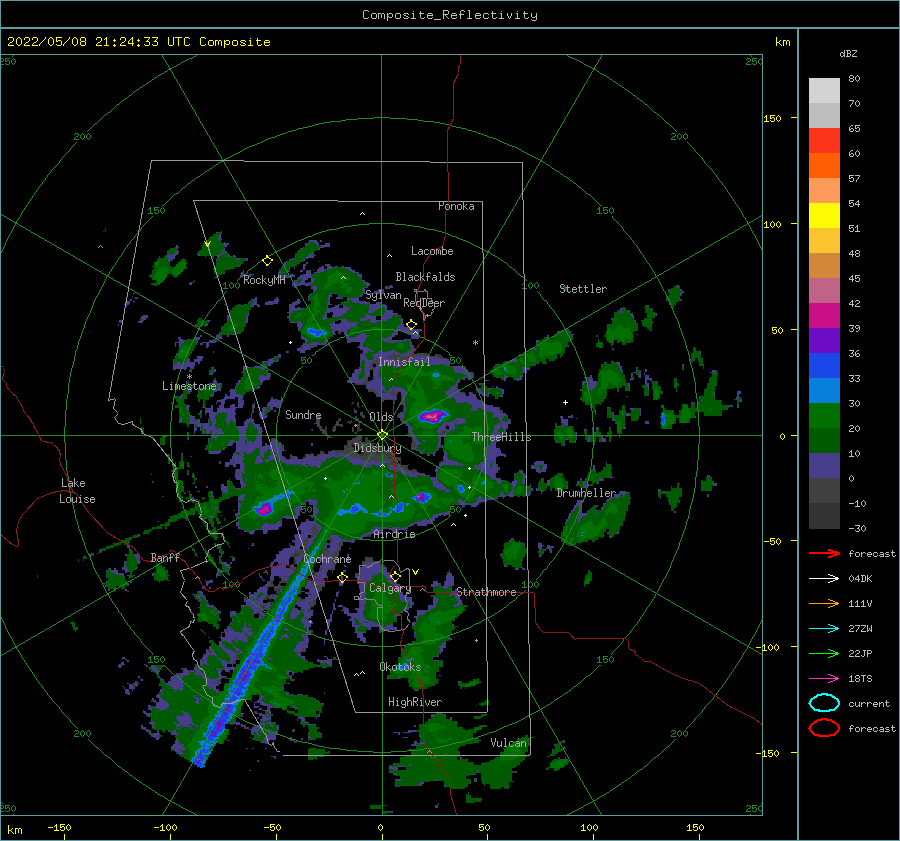The height and width of the screenshot is (841, 900).
Task: Click the Cochrane city label
Action: pos(327,559)
